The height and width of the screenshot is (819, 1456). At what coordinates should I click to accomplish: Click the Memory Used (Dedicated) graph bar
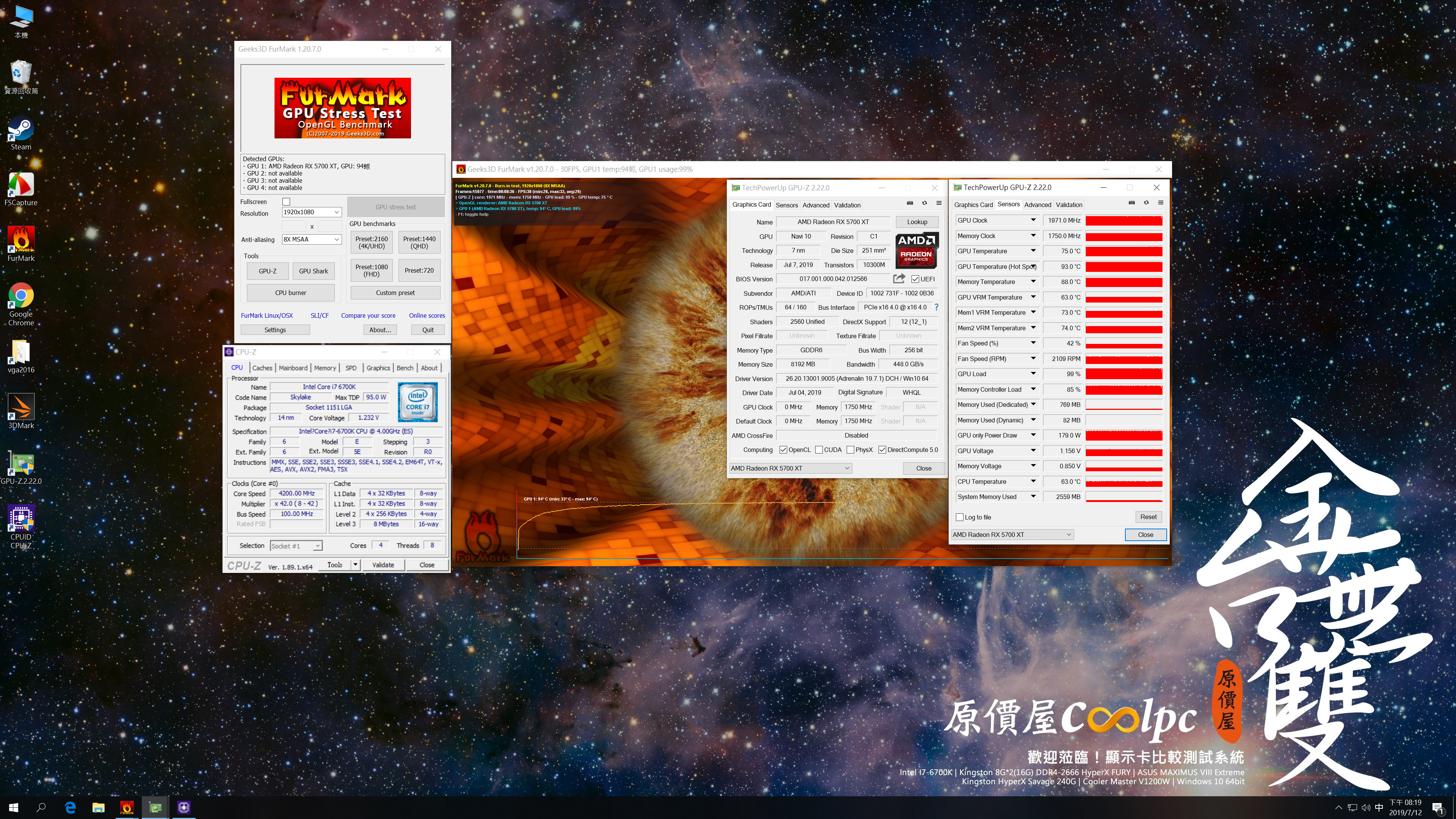tap(1123, 405)
